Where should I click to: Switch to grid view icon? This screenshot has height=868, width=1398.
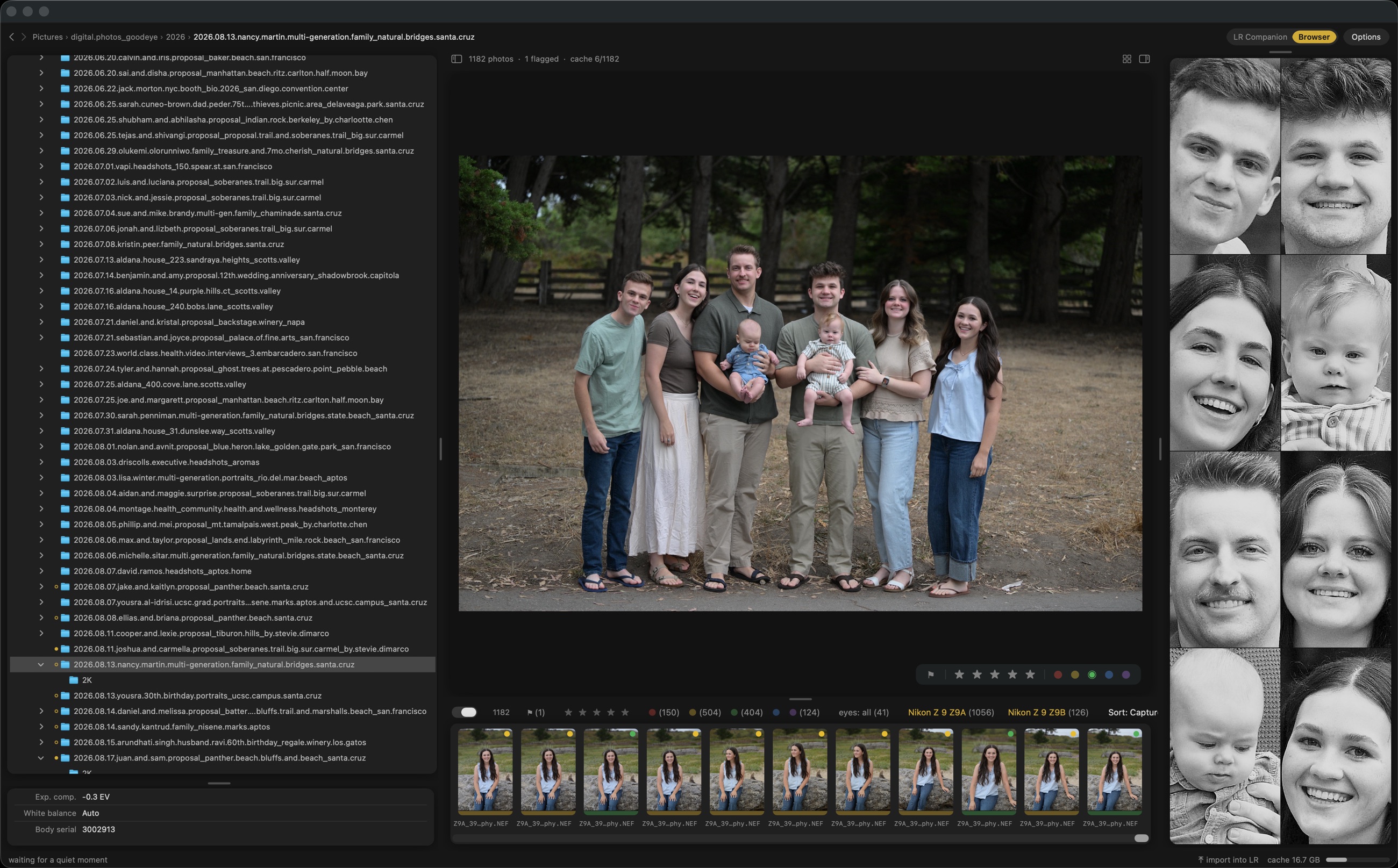coord(1126,59)
